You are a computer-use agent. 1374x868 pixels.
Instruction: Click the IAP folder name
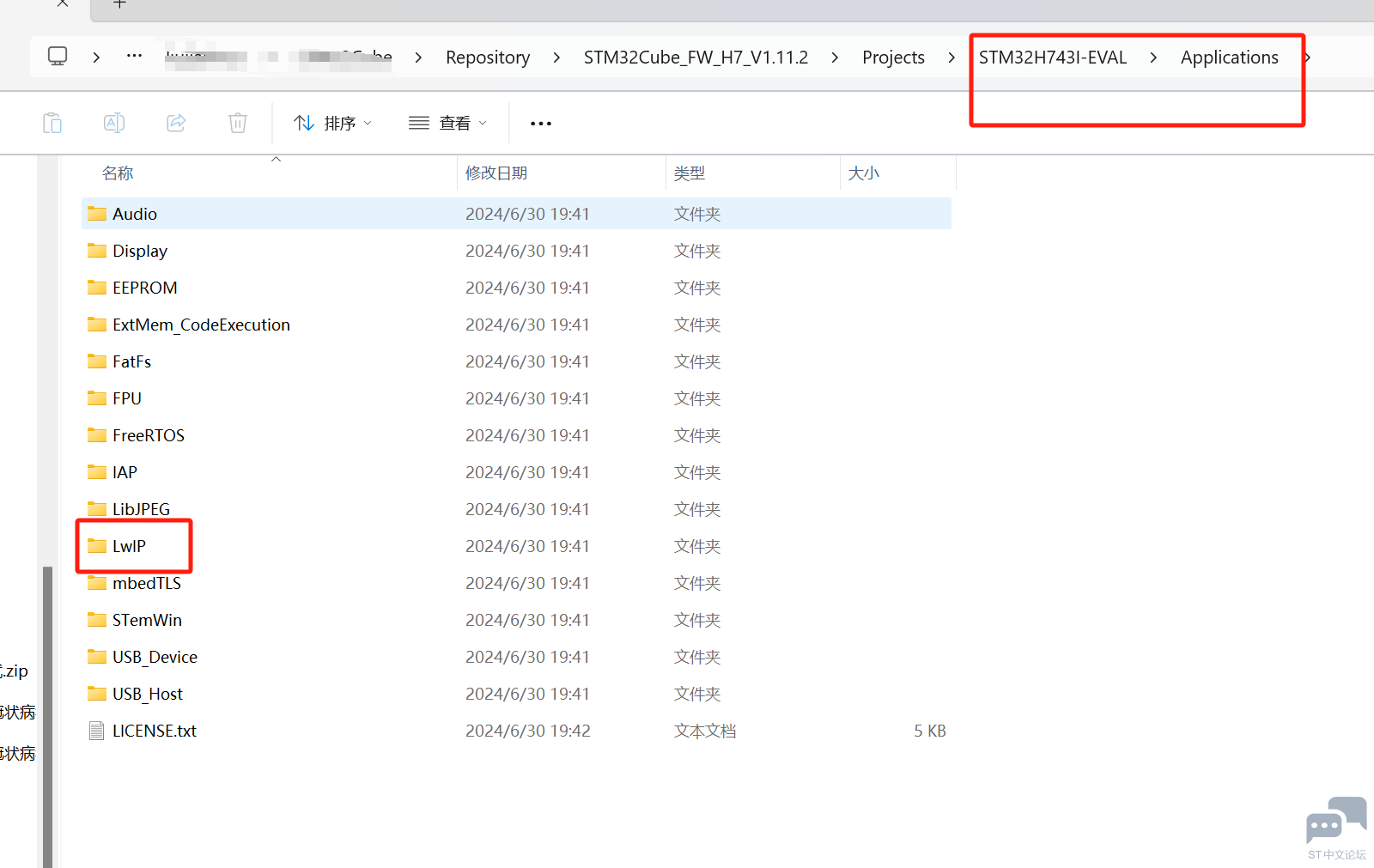[125, 472]
